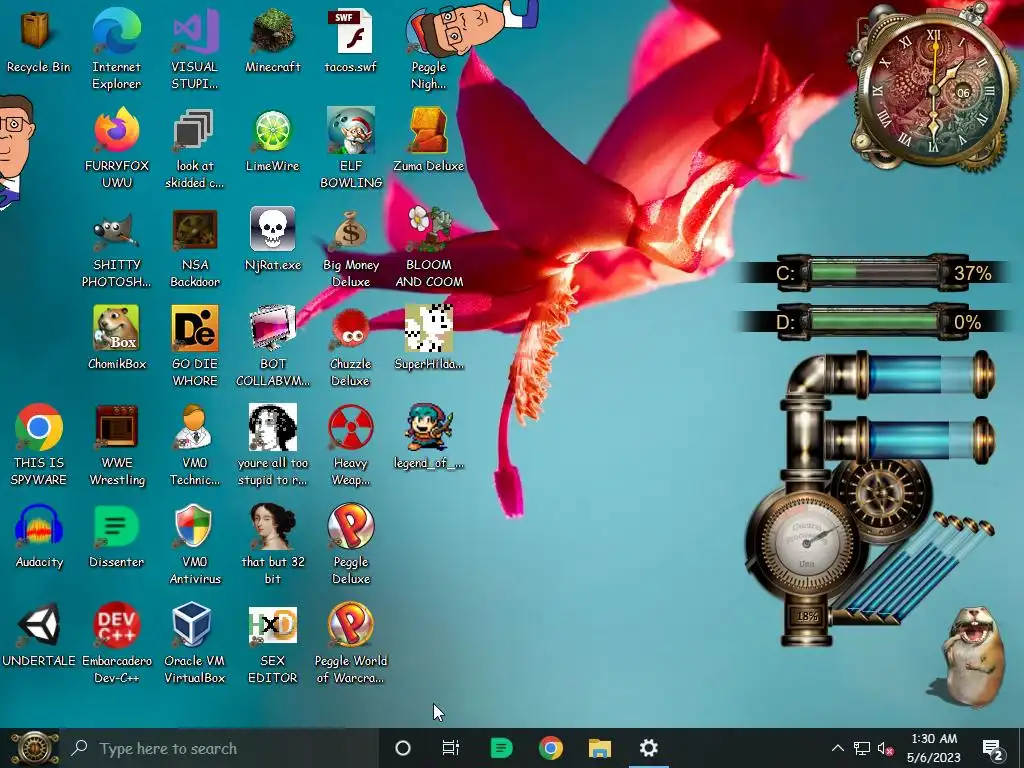Open the steampunk Start button
This screenshot has height=768, width=1024.
pos(35,748)
